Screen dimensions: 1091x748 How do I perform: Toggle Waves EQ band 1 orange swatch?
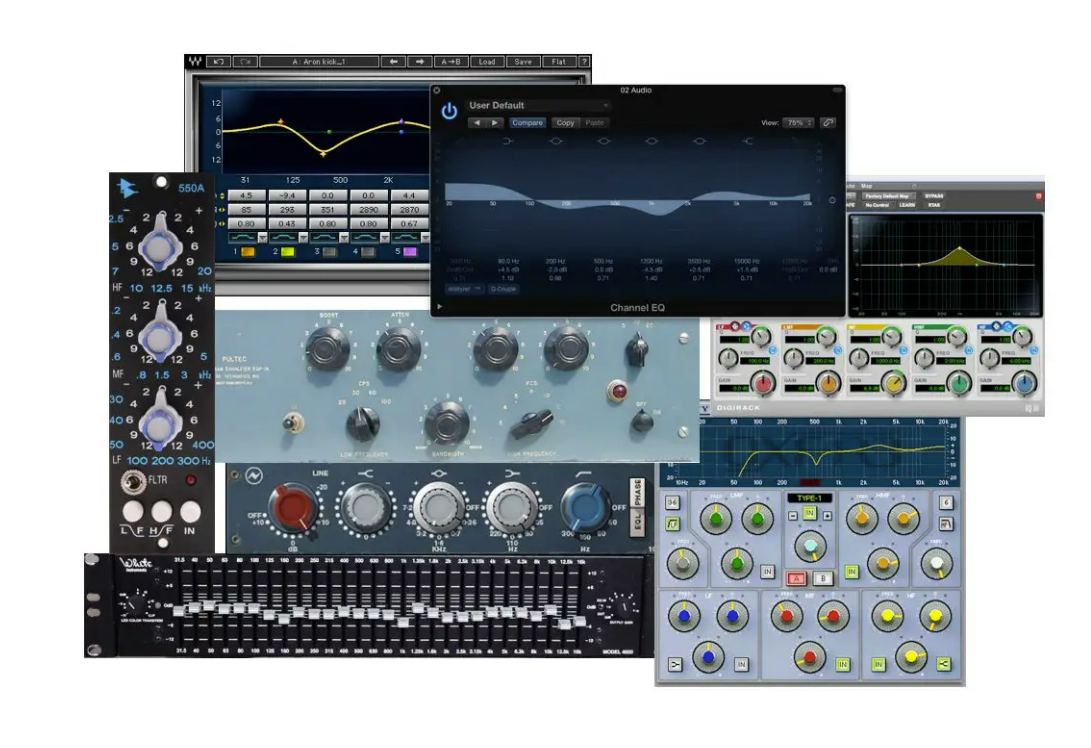tap(248, 252)
